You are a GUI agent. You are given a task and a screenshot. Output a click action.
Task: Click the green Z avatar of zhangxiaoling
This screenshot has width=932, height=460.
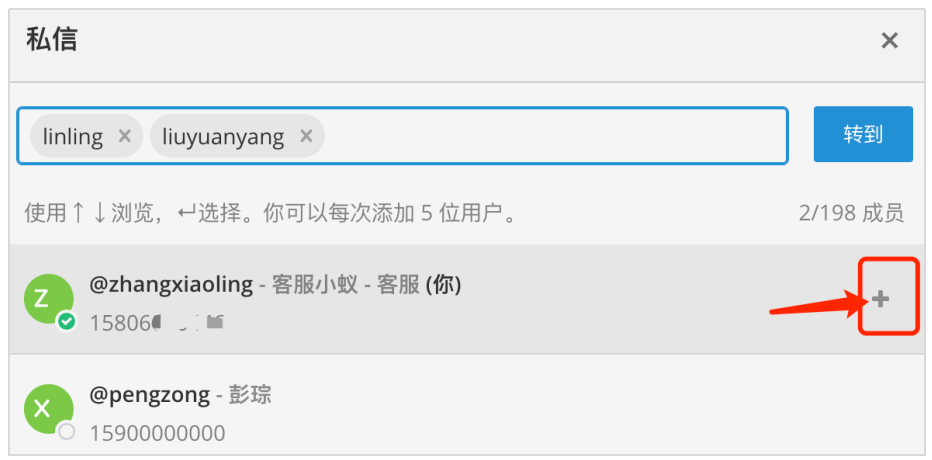click(49, 299)
